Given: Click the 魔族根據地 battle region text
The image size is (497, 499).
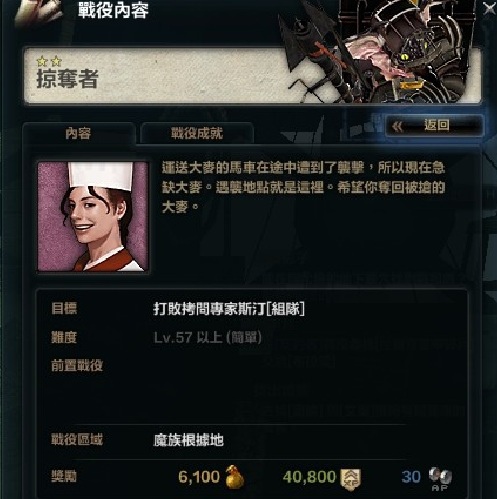Looking at the screenshot, I should (188, 440).
